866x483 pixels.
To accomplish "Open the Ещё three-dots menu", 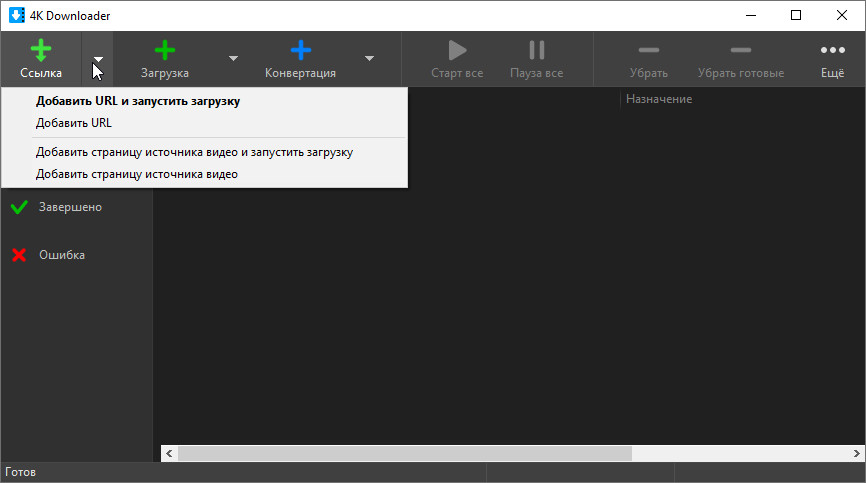I will click(x=832, y=51).
